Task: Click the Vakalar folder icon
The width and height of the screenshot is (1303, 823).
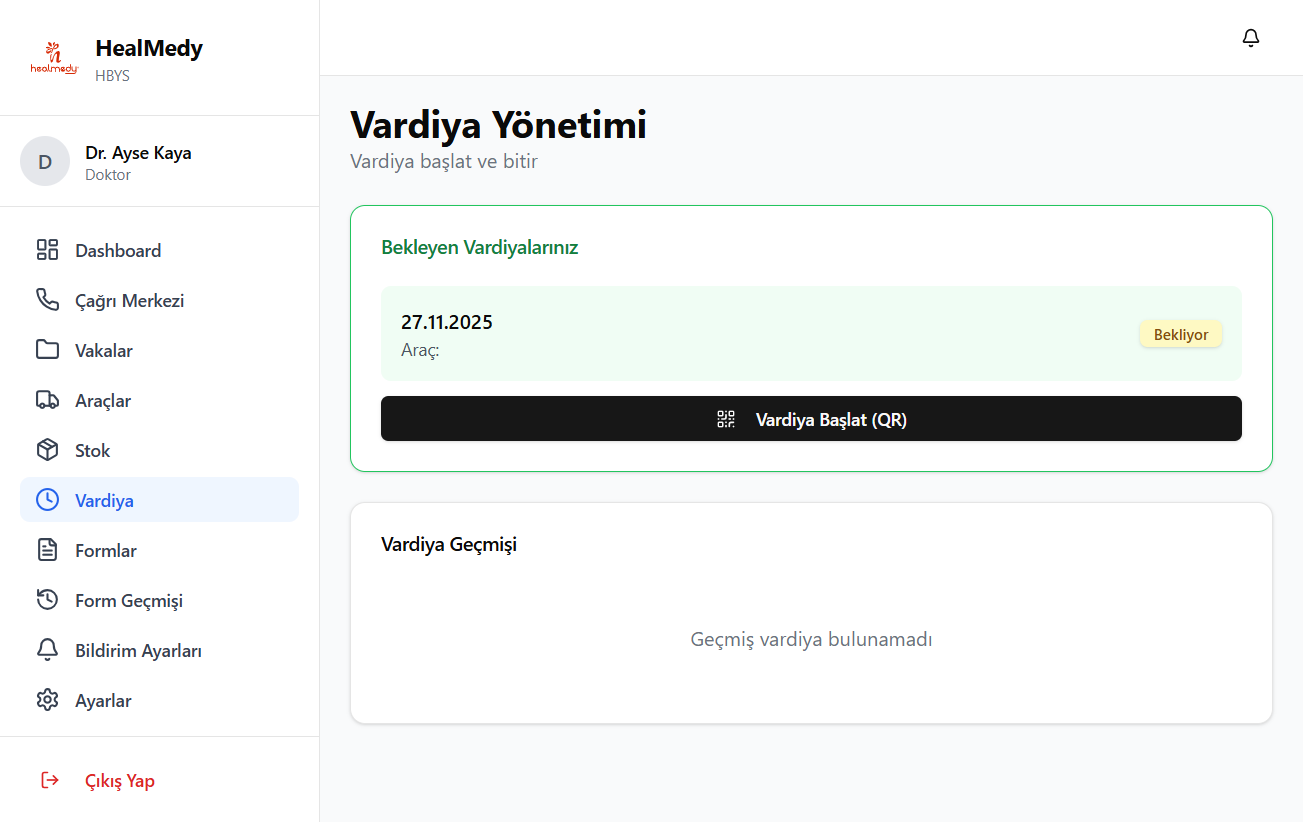Action: click(x=47, y=349)
